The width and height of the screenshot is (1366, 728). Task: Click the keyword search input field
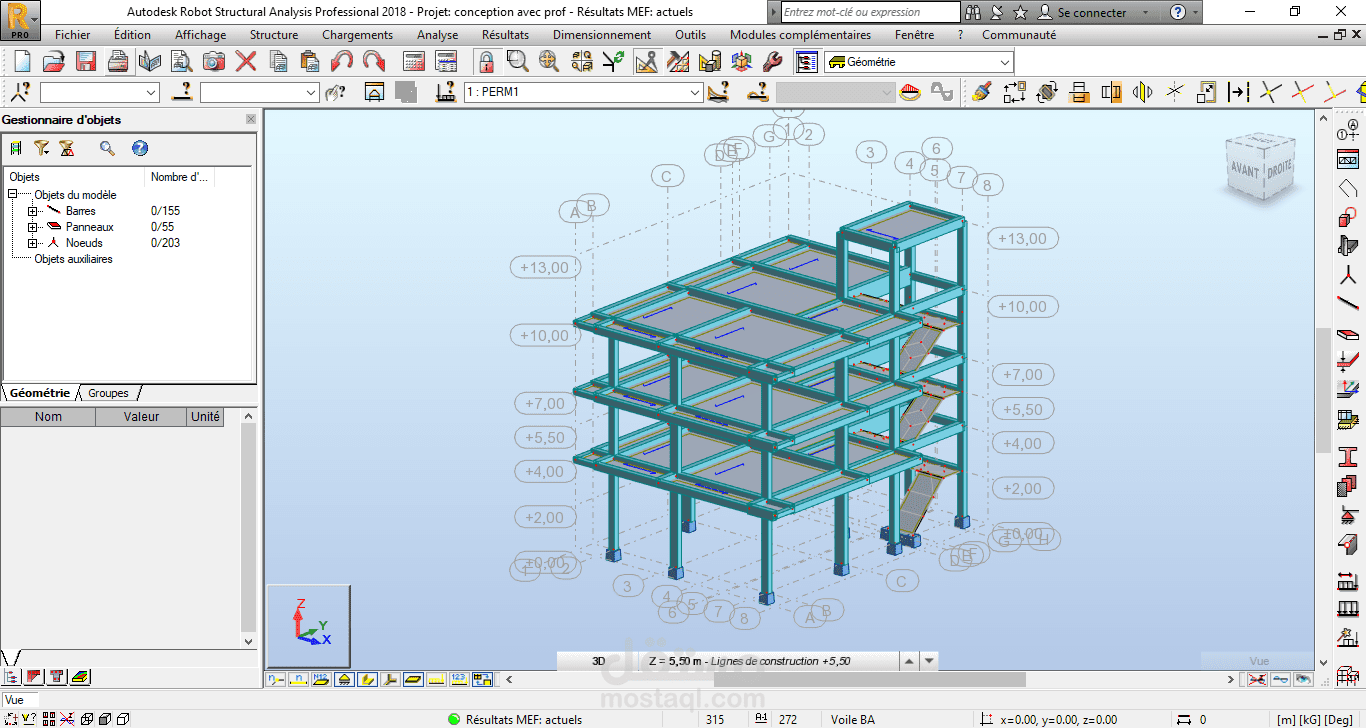coord(870,12)
